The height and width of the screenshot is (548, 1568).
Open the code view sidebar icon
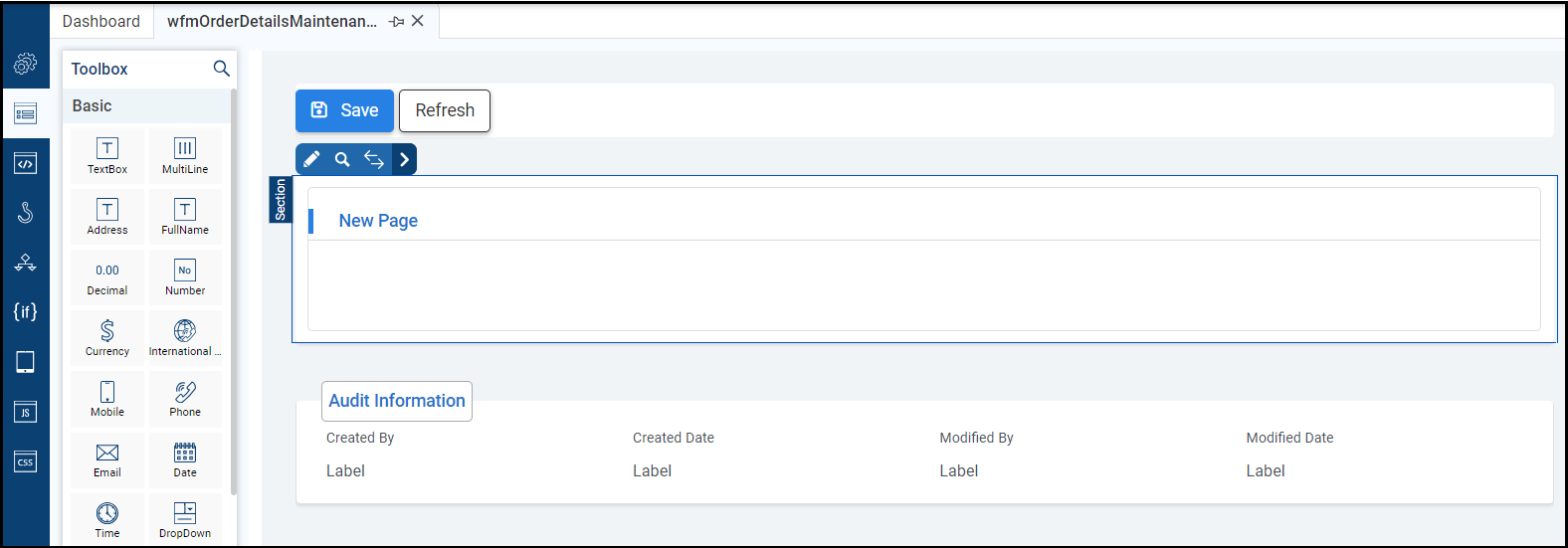click(25, 163)
